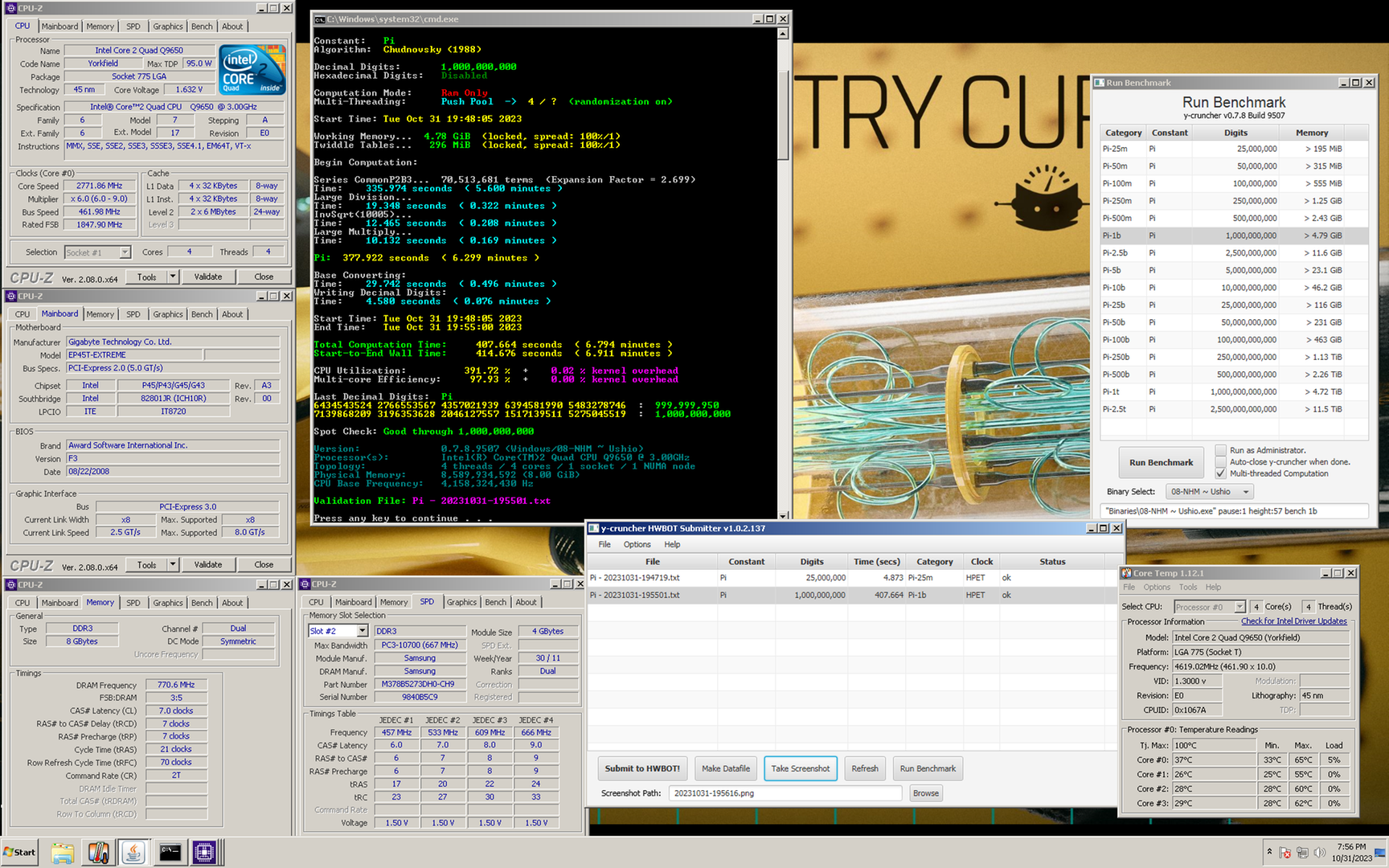The height and width of the screenshot is (868, 1389).
Task: Toggle Auto-close y-cruncher when done
Action: [x=1221, y=462]
